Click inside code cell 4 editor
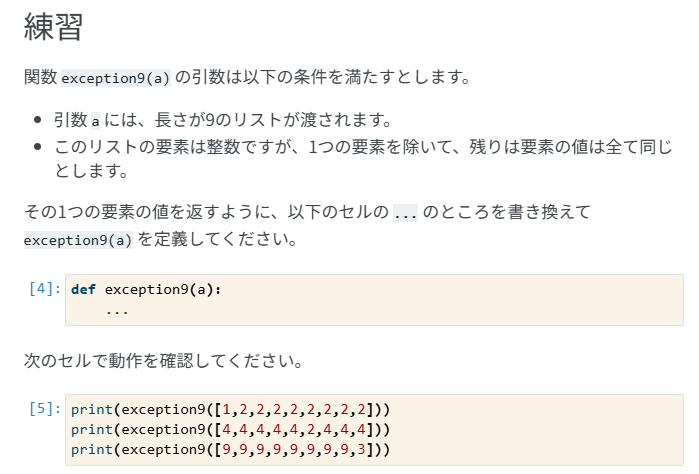This screenshot has width=699, height=474. click(374, 300)
